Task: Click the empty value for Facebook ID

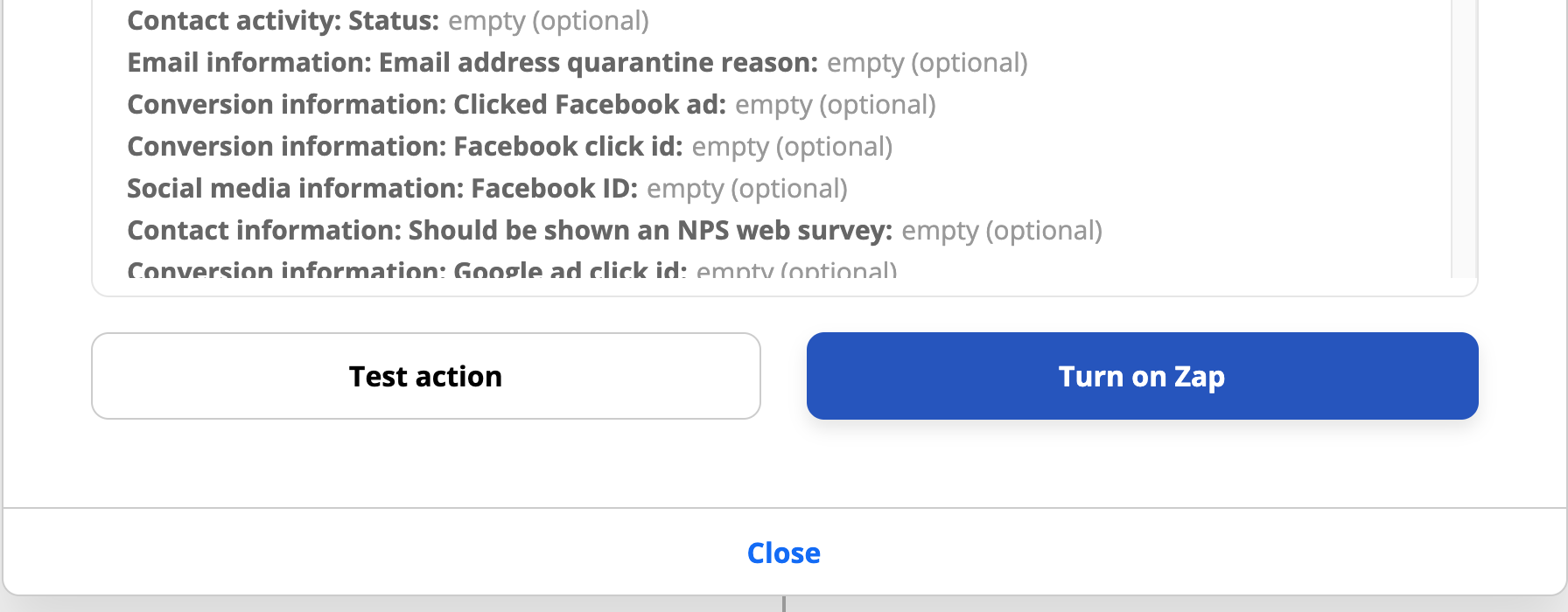Action: 746,189
